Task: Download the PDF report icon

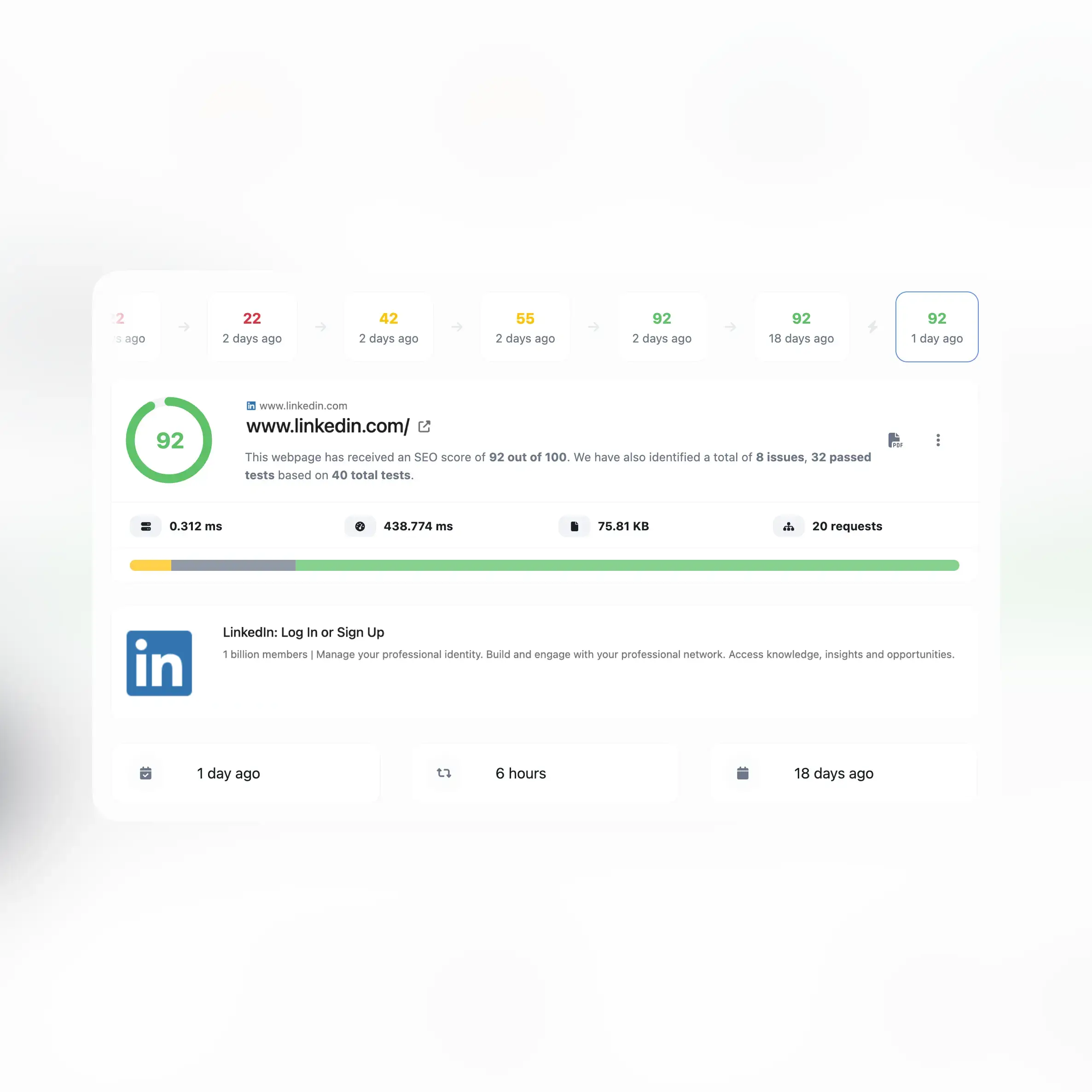Action: point(895,440)
